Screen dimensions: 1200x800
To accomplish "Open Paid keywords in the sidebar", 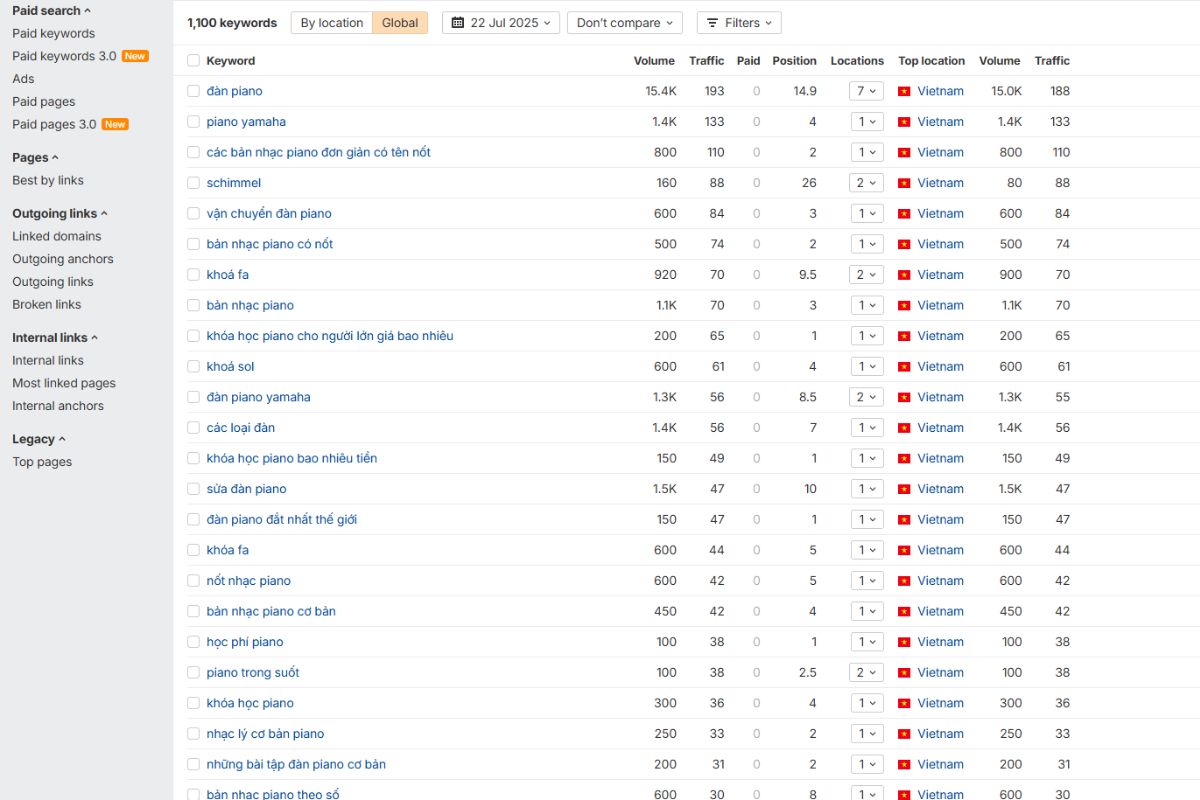I will click(53, 33).
